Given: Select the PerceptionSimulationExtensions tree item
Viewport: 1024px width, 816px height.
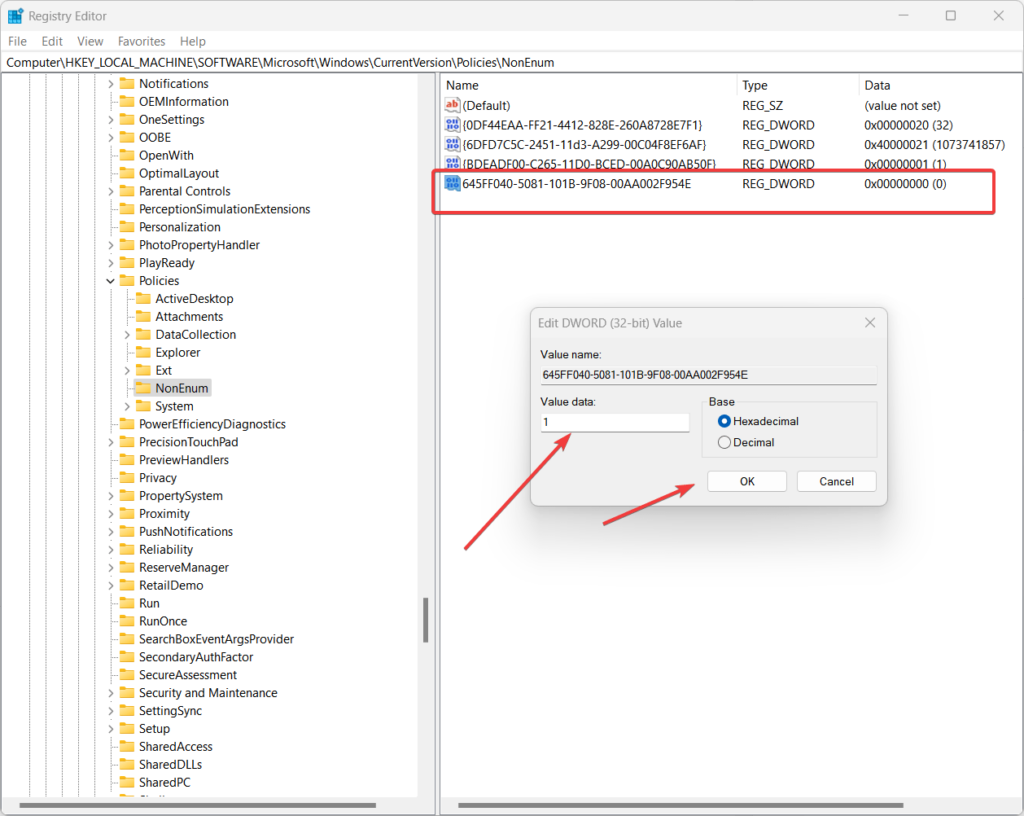Looking at the screenshot, I should tap(224, 209).
